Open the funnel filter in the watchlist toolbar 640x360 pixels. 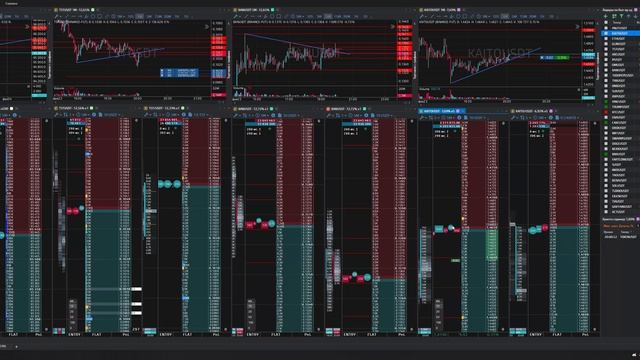tap(622, 16)
